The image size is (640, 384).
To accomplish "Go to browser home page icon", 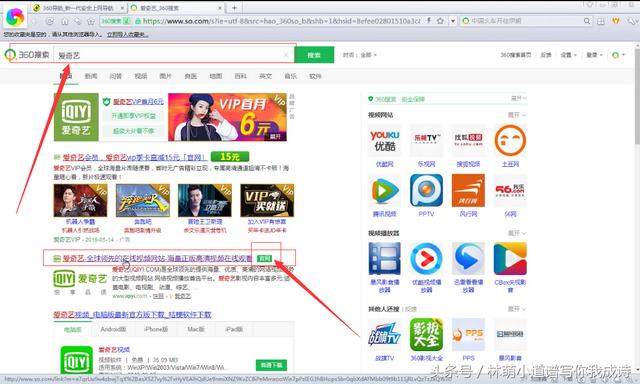I will pyautogui.click(x=64, y=21).
